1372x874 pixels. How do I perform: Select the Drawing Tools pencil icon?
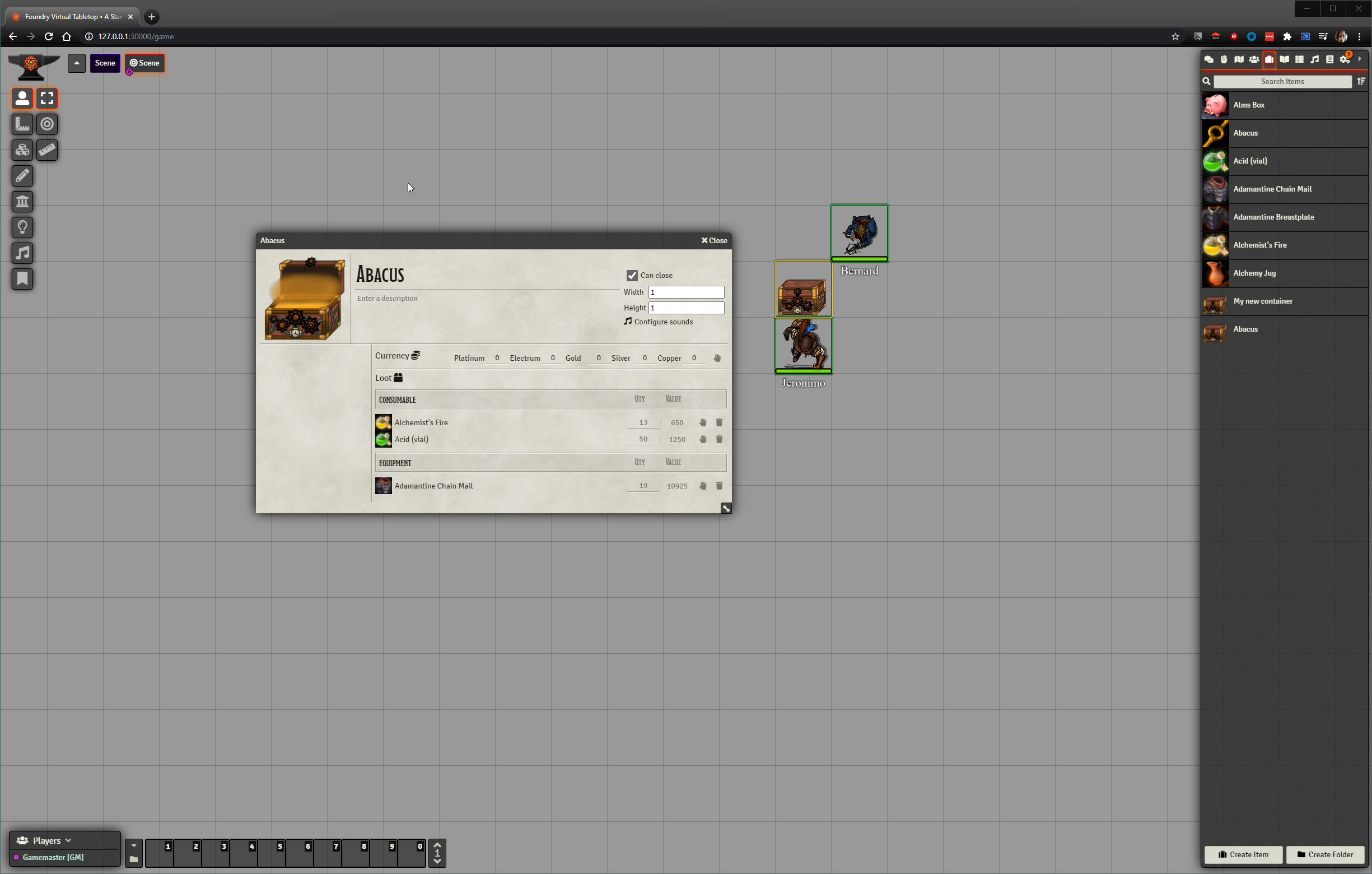pos(22,175)
